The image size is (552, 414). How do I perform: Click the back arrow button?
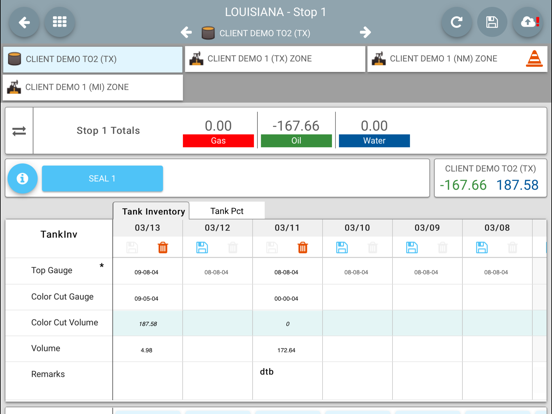coord(24,23)
